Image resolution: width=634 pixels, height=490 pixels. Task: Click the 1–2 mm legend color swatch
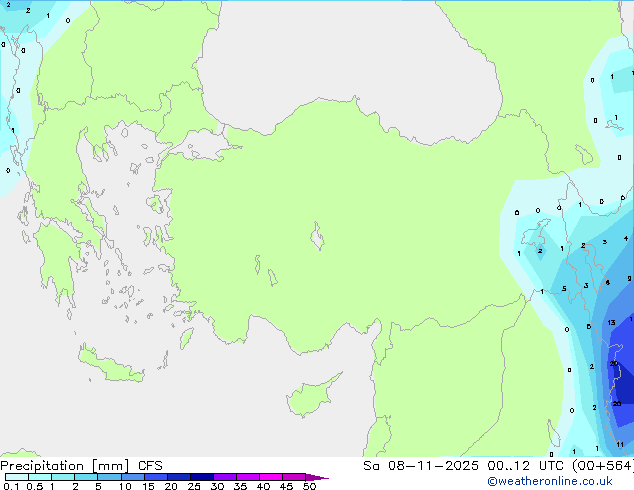click(x=63, y=477)
